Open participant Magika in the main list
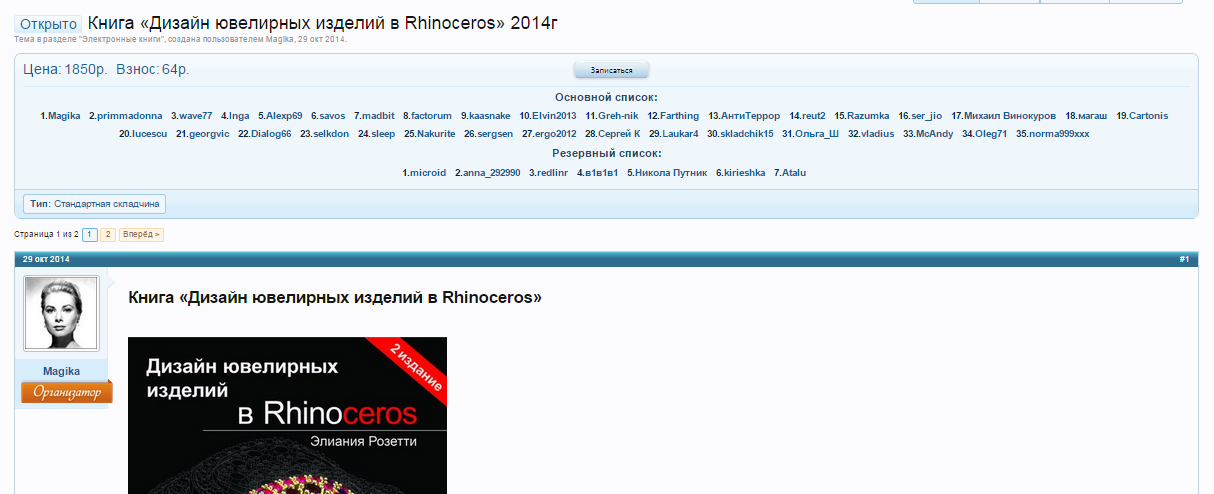Screen dimensions: 1214x494 coord(64,116)
